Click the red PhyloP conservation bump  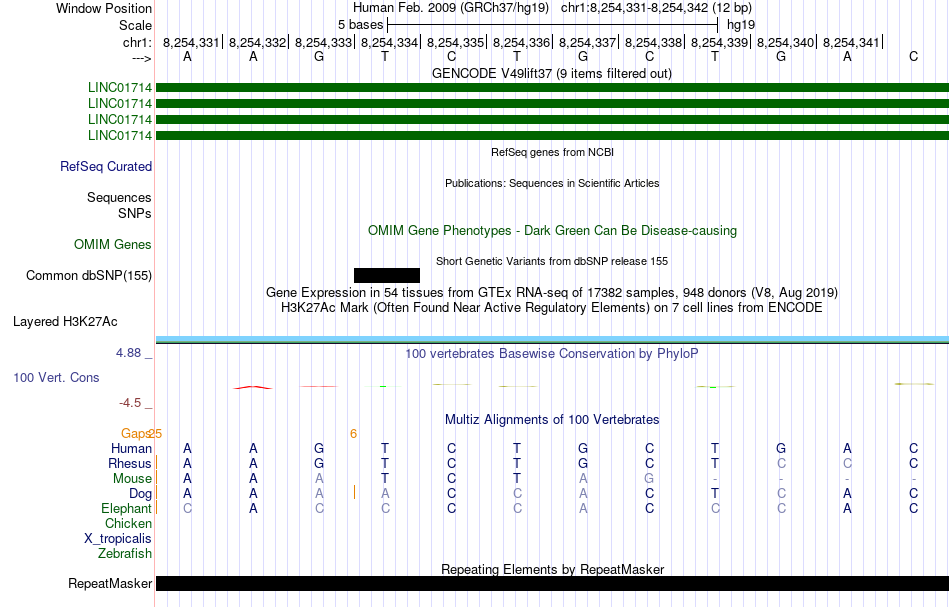click(x=253, y=387)
